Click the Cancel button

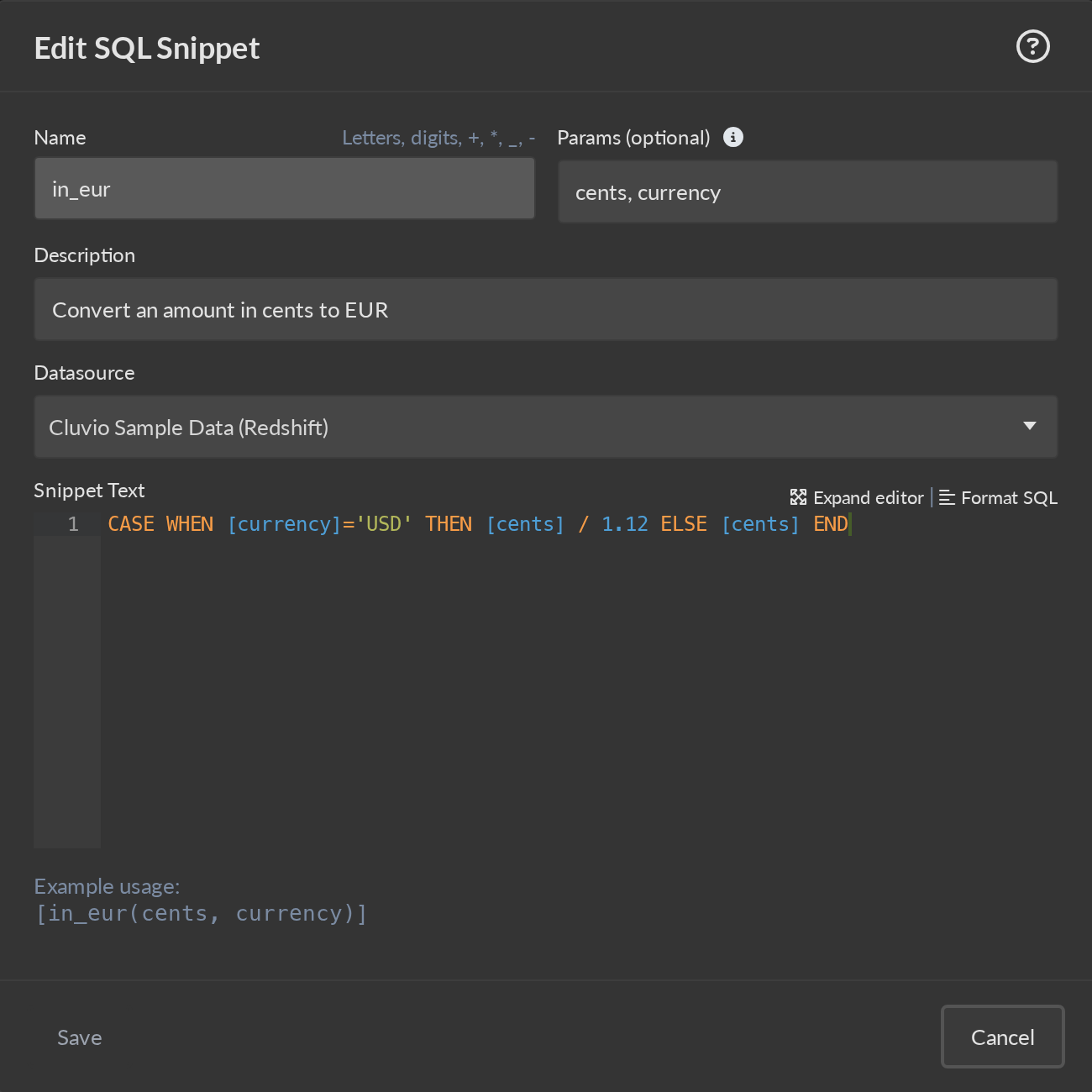(1002, 1037)
